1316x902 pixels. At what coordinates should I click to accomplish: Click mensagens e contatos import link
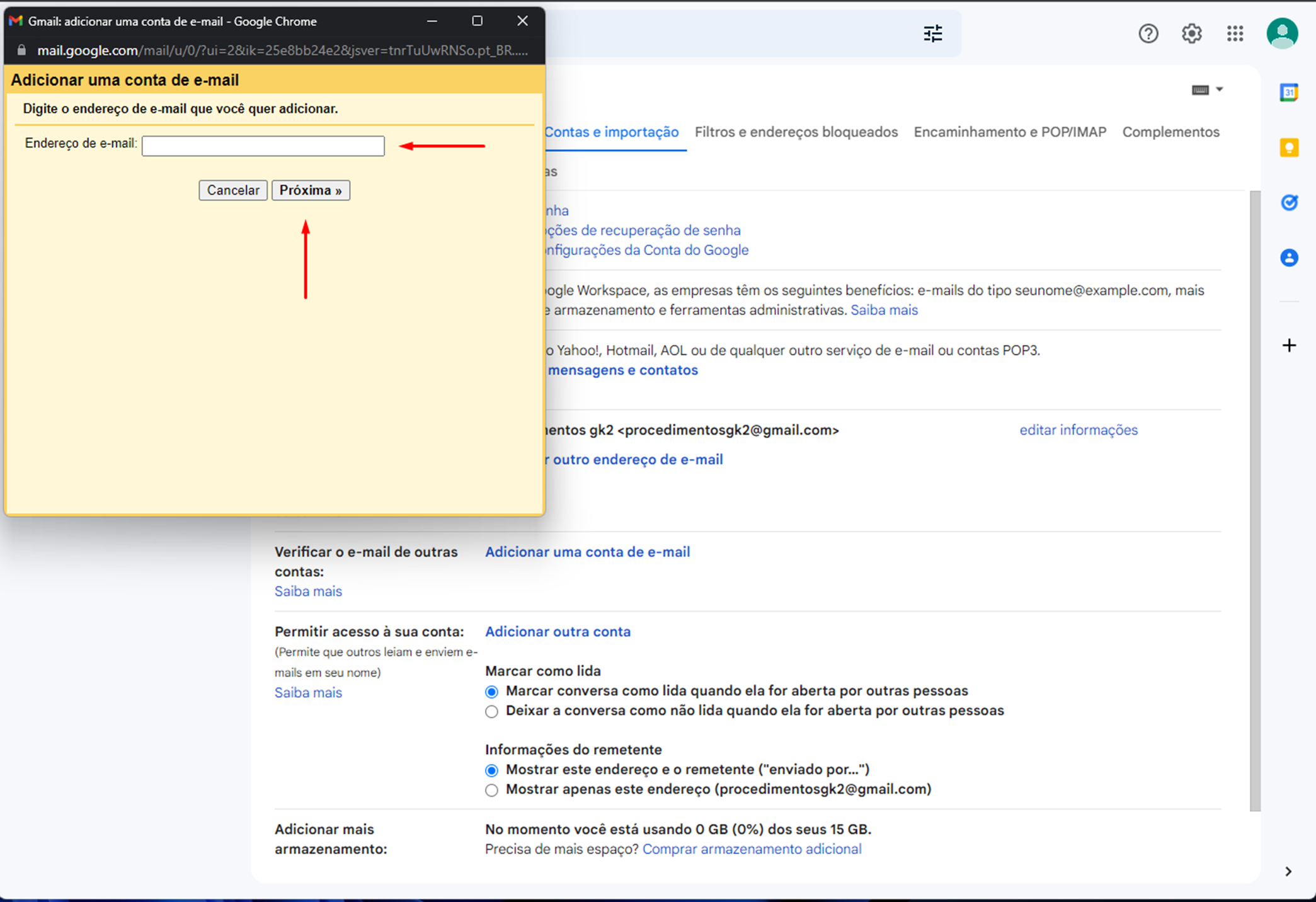[x=622, y=370]
